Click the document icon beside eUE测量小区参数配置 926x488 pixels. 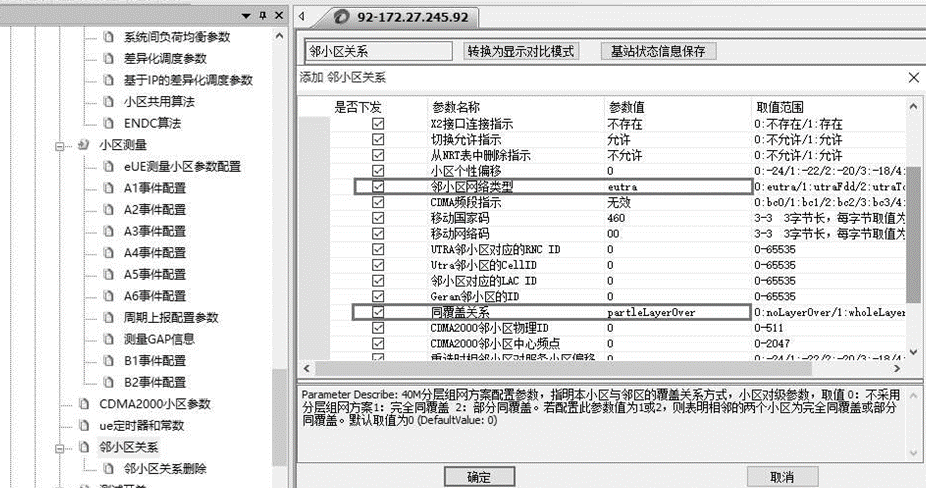108,167
